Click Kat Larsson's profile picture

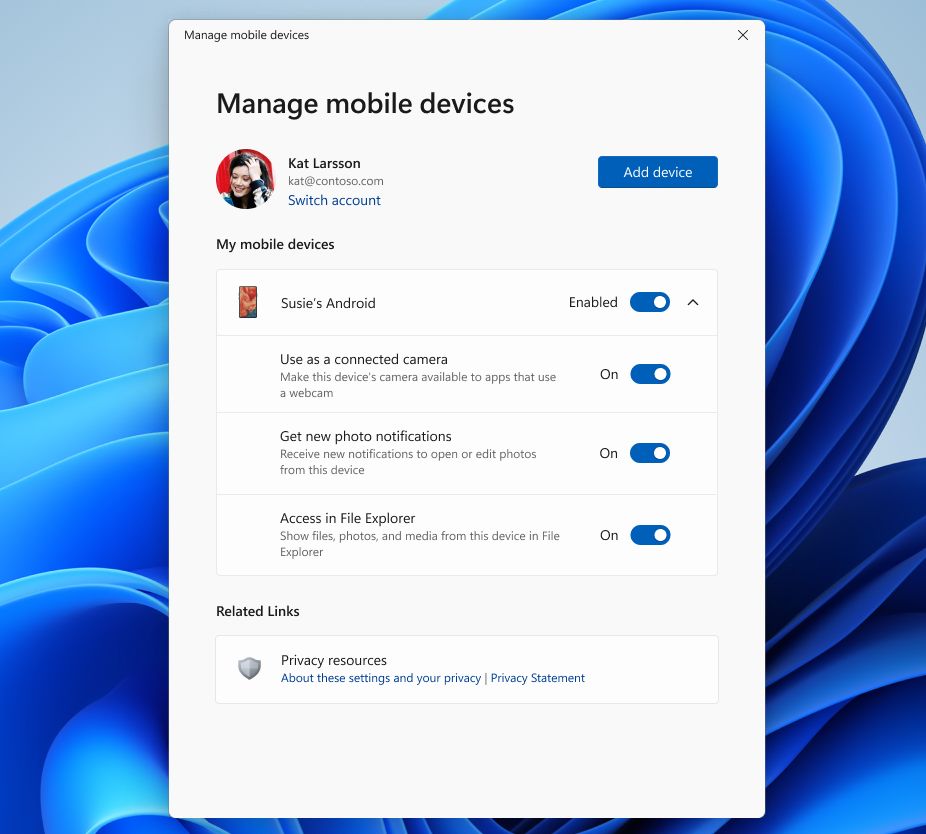click(245, 179)
